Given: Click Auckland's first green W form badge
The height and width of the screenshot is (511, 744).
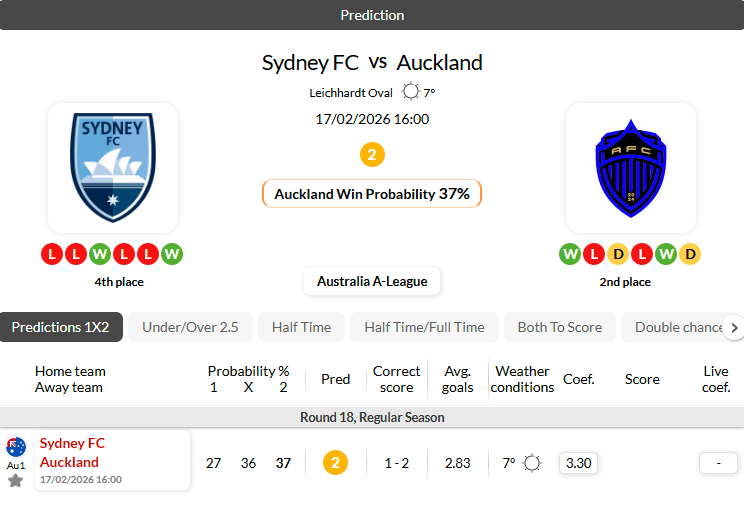Looking at the screenshot, I should point(570,254).
